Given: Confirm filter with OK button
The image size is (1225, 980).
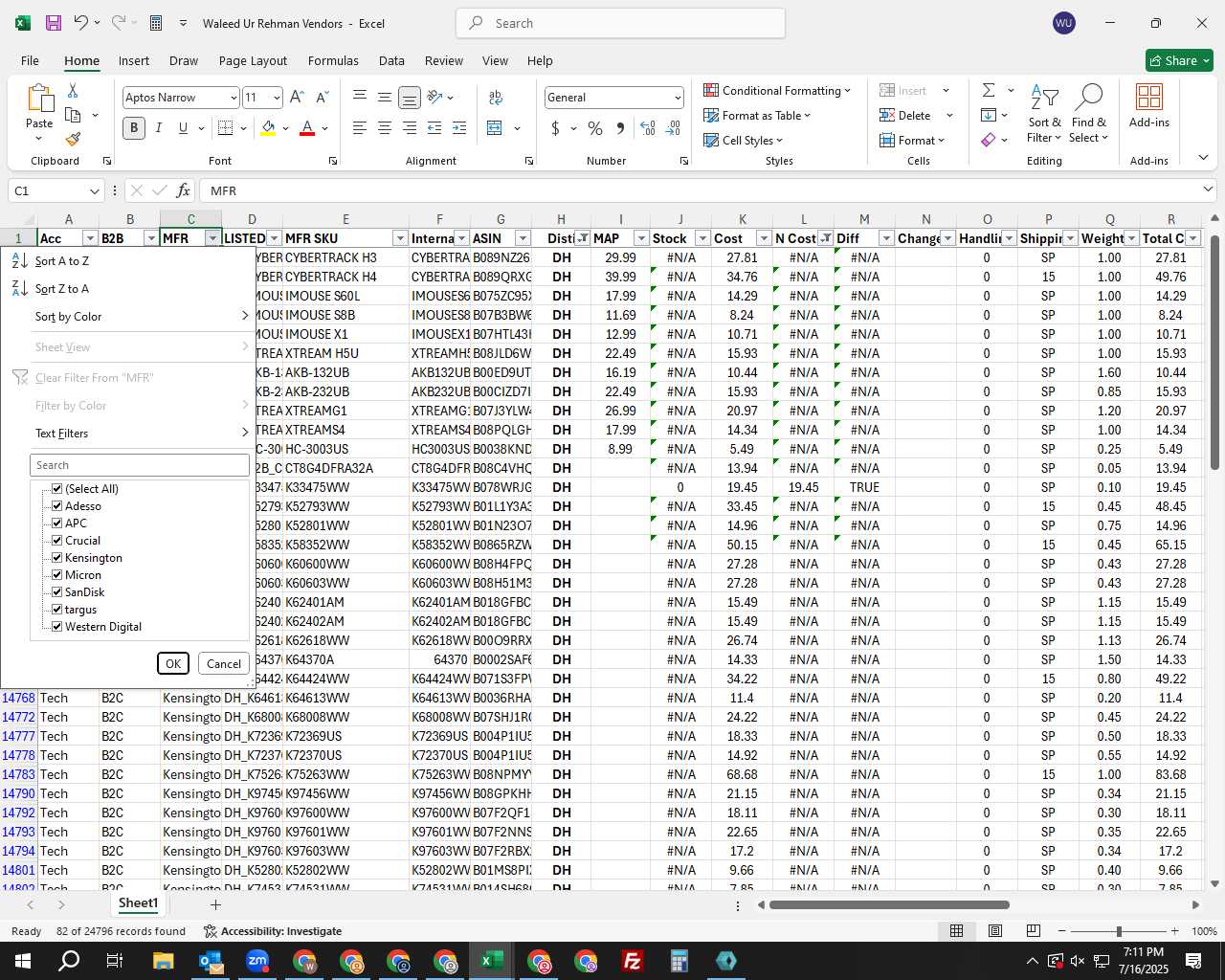Looking at the screenshot, I should coord(173,663).
